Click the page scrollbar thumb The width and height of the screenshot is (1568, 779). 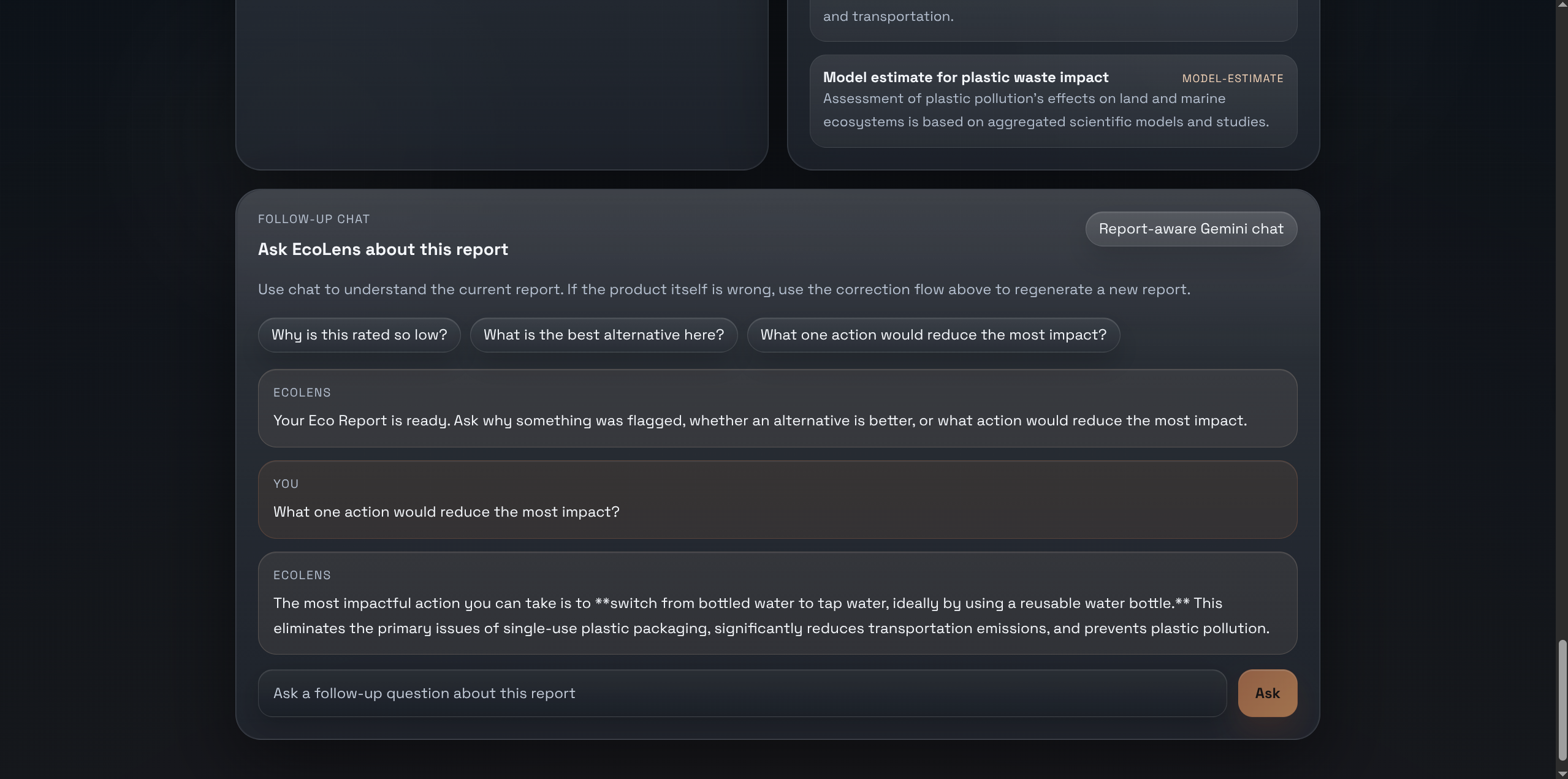[x=1562, y=699]
